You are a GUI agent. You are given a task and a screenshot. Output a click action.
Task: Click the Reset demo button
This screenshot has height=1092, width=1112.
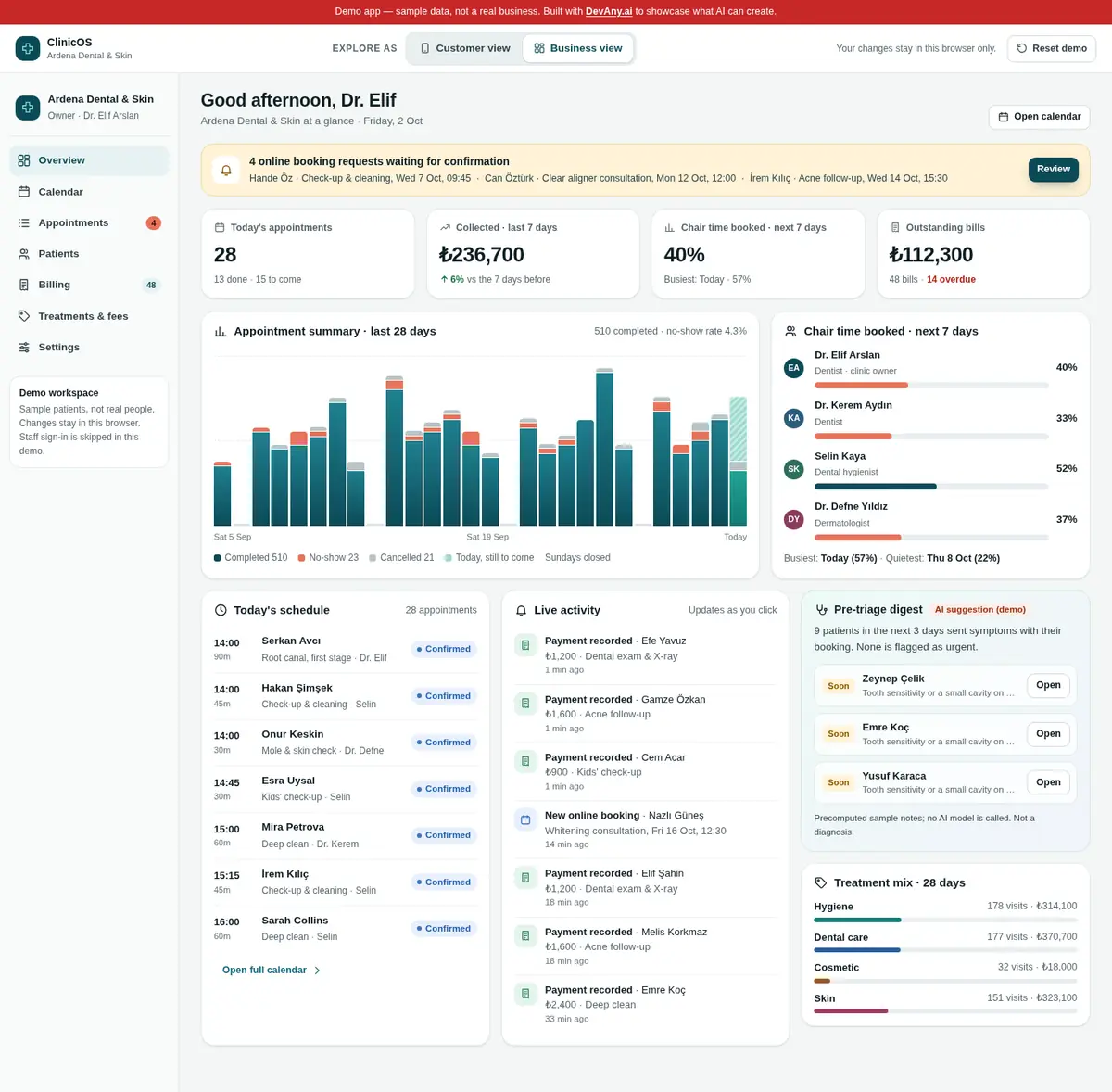pyautogui.click(x=1052, y=48)
